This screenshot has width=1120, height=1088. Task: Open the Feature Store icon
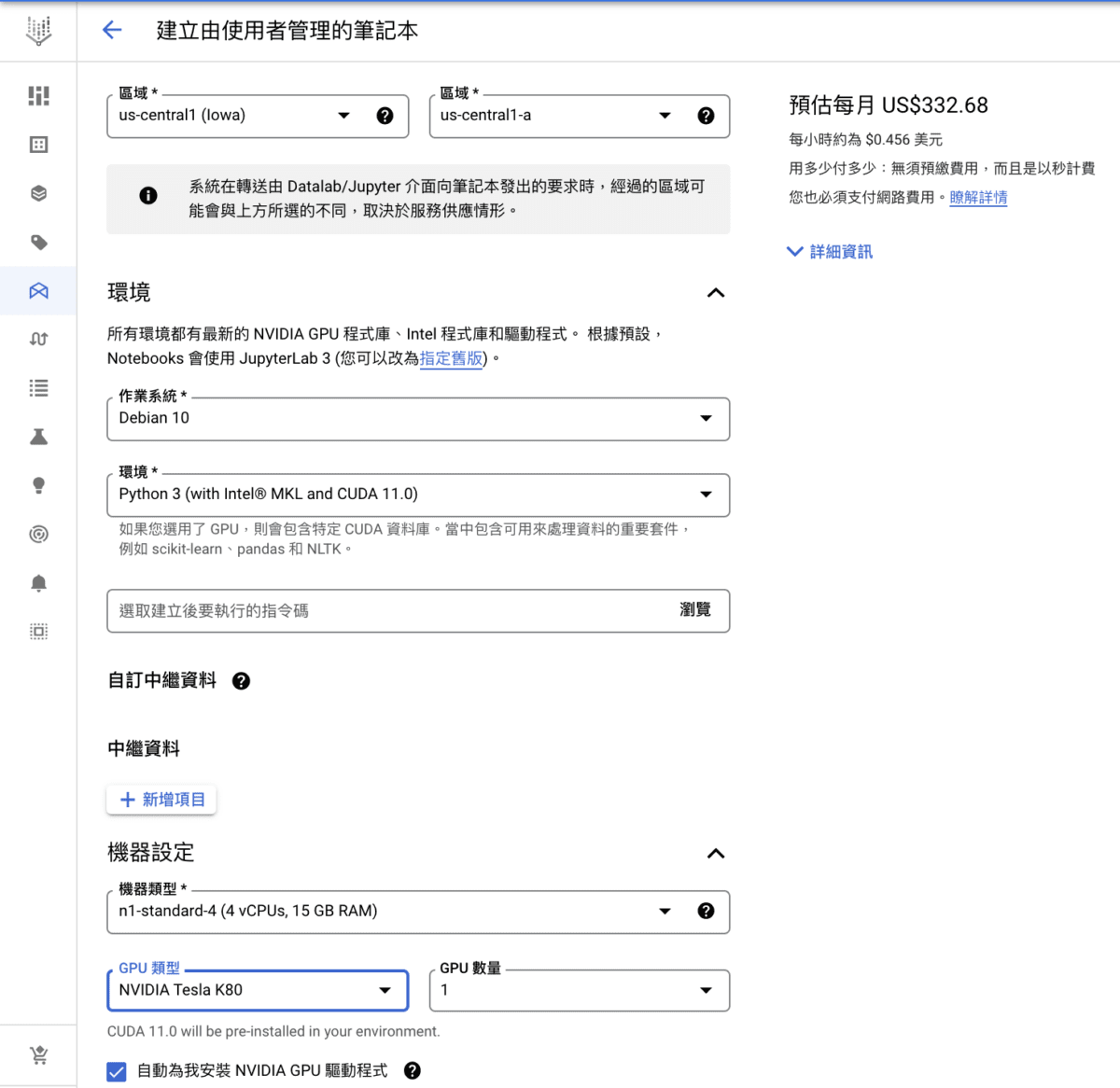click(x=38, y=193)
